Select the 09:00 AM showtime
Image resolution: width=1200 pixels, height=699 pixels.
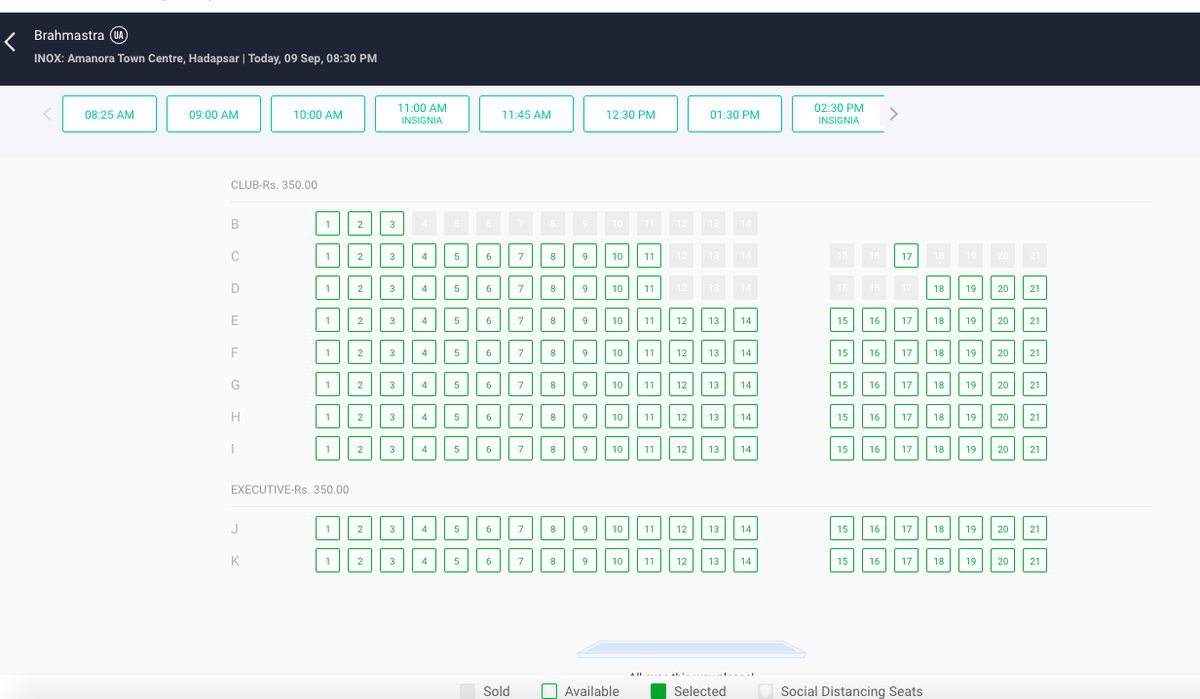(x=214, y=114)
